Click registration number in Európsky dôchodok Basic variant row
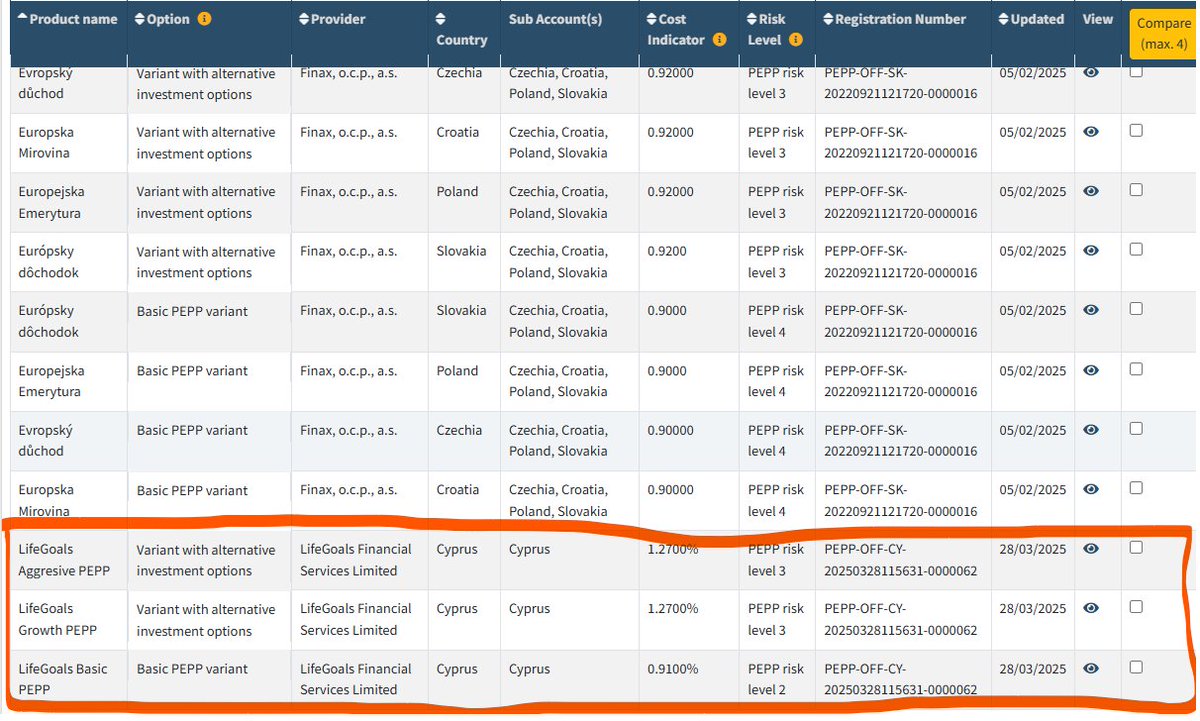This screenshot has height=721, width=1200. (x=901, y=321)
